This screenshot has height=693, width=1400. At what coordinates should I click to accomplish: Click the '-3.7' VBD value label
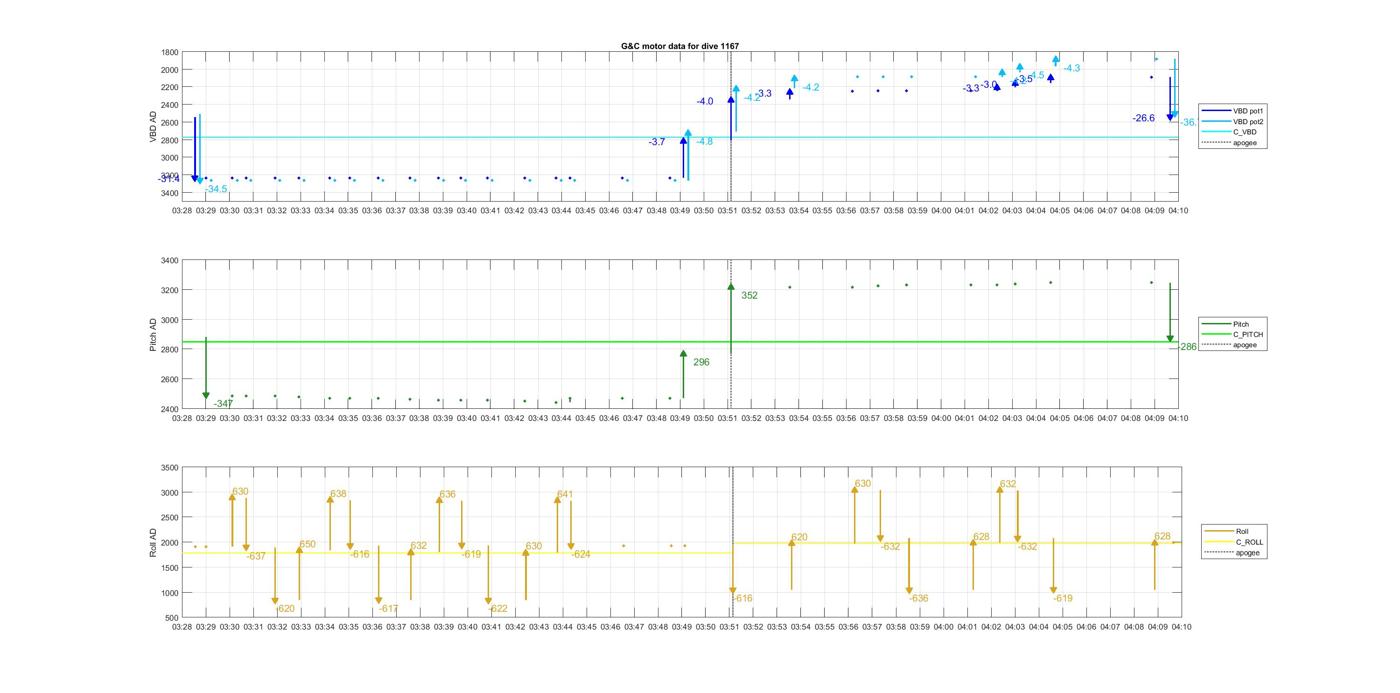click(x=657, y=143)
